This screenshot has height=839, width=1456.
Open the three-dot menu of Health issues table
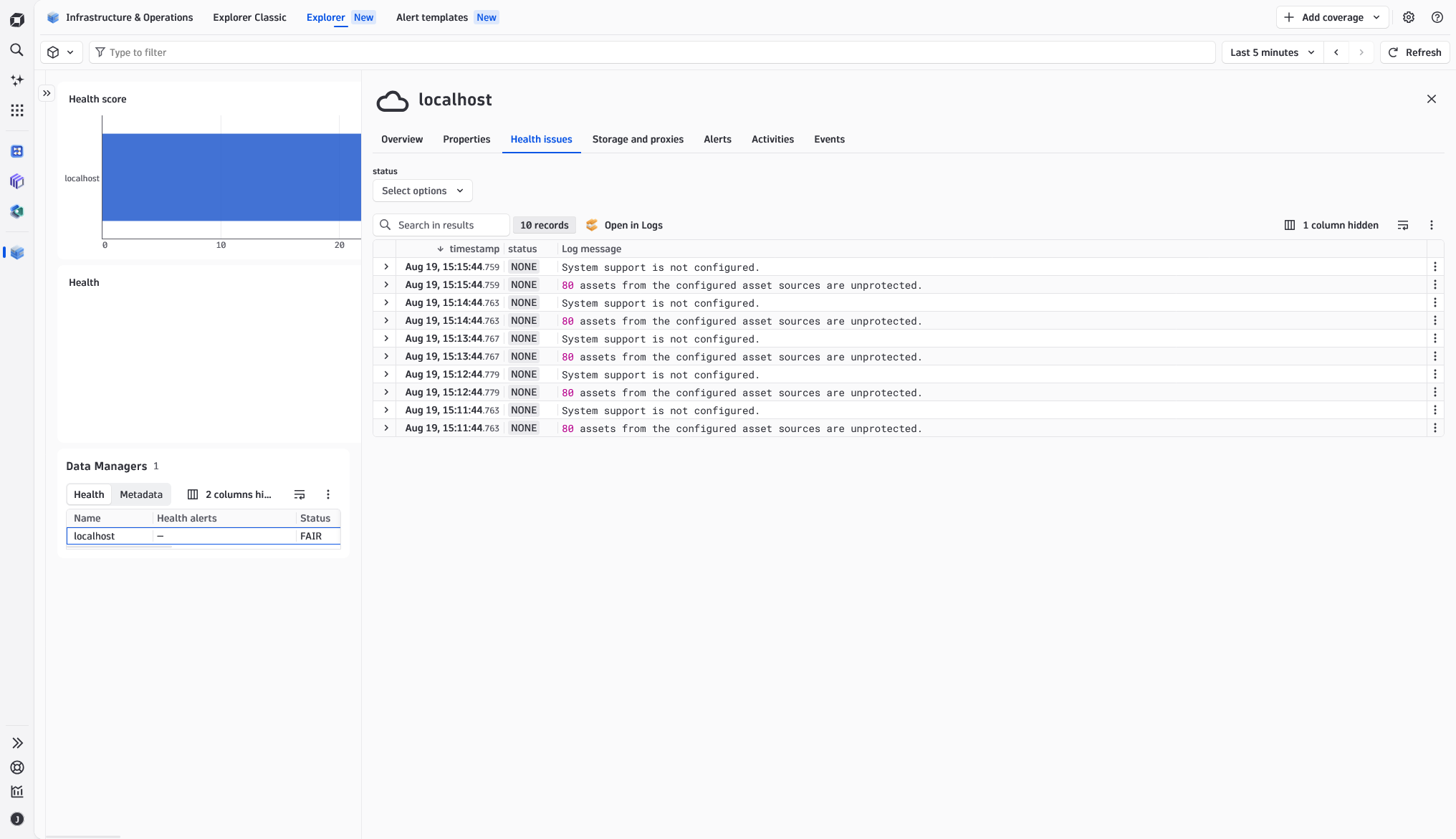click(x=1432, y=225)
